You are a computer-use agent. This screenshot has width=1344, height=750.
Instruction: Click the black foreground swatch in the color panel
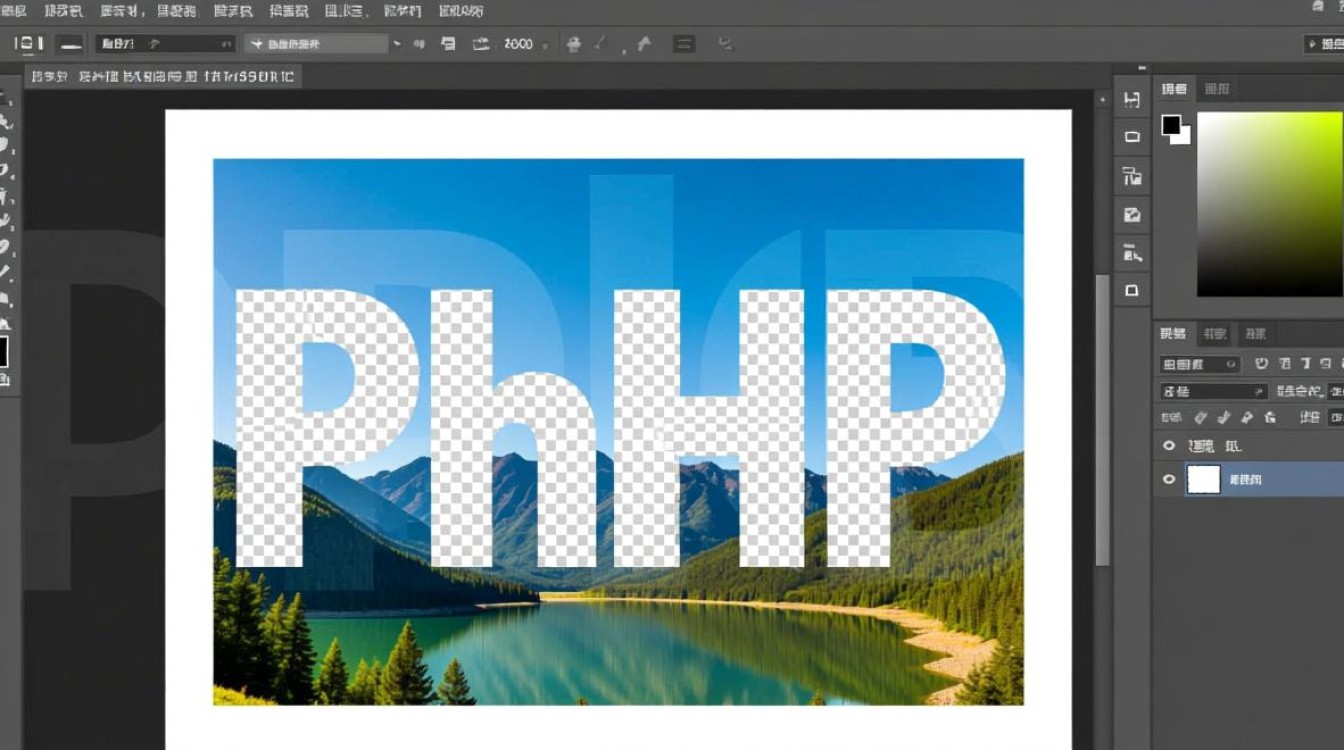click(x=1170, y=125)
